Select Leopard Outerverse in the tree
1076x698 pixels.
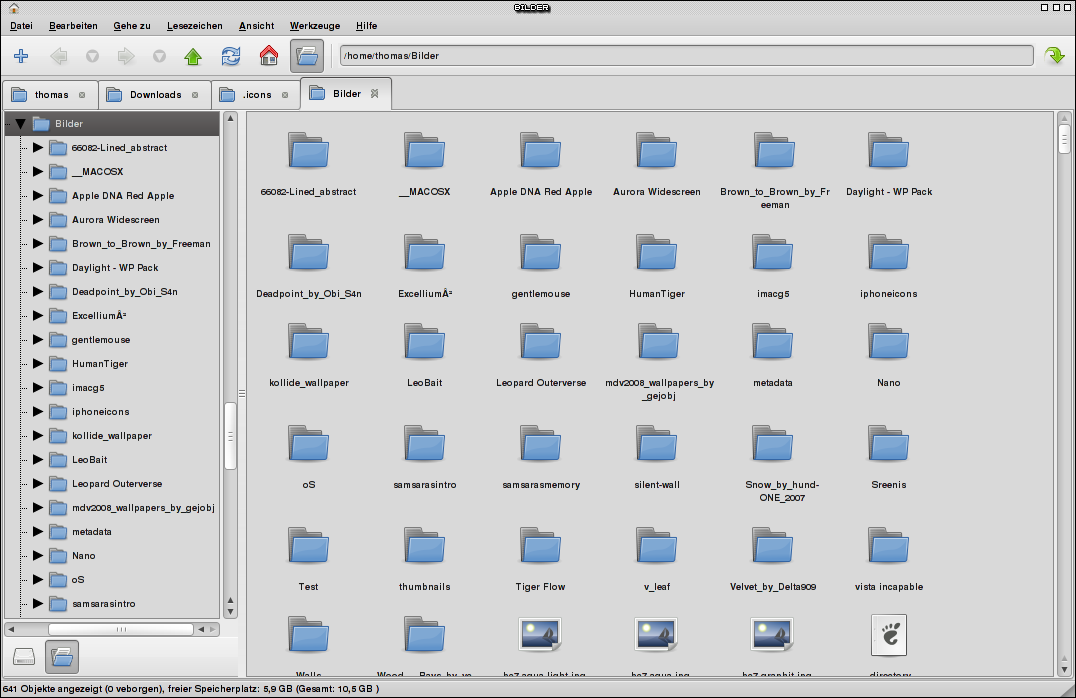[x=117, y=484]
